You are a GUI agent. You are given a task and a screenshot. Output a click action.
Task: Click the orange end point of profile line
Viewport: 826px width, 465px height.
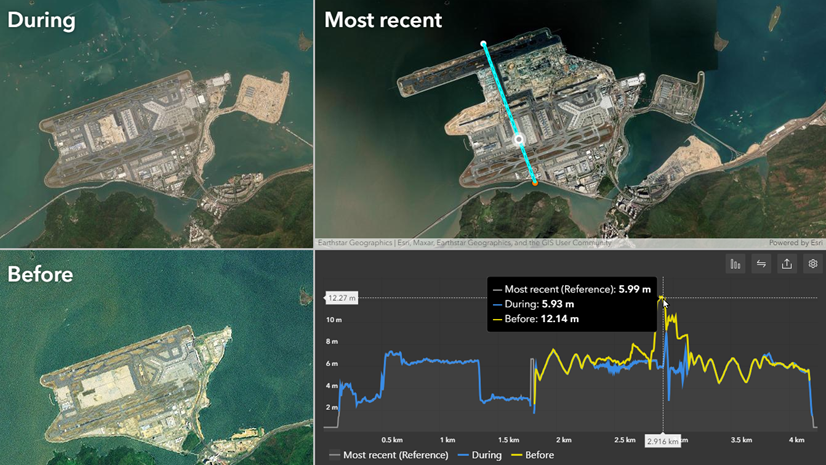(x=535, y=183)
